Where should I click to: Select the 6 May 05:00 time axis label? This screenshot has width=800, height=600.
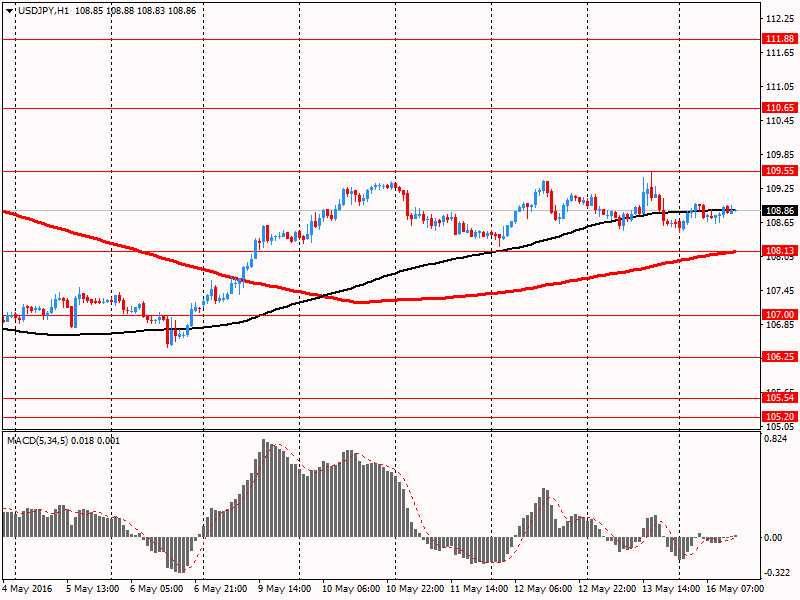(157, 589)
